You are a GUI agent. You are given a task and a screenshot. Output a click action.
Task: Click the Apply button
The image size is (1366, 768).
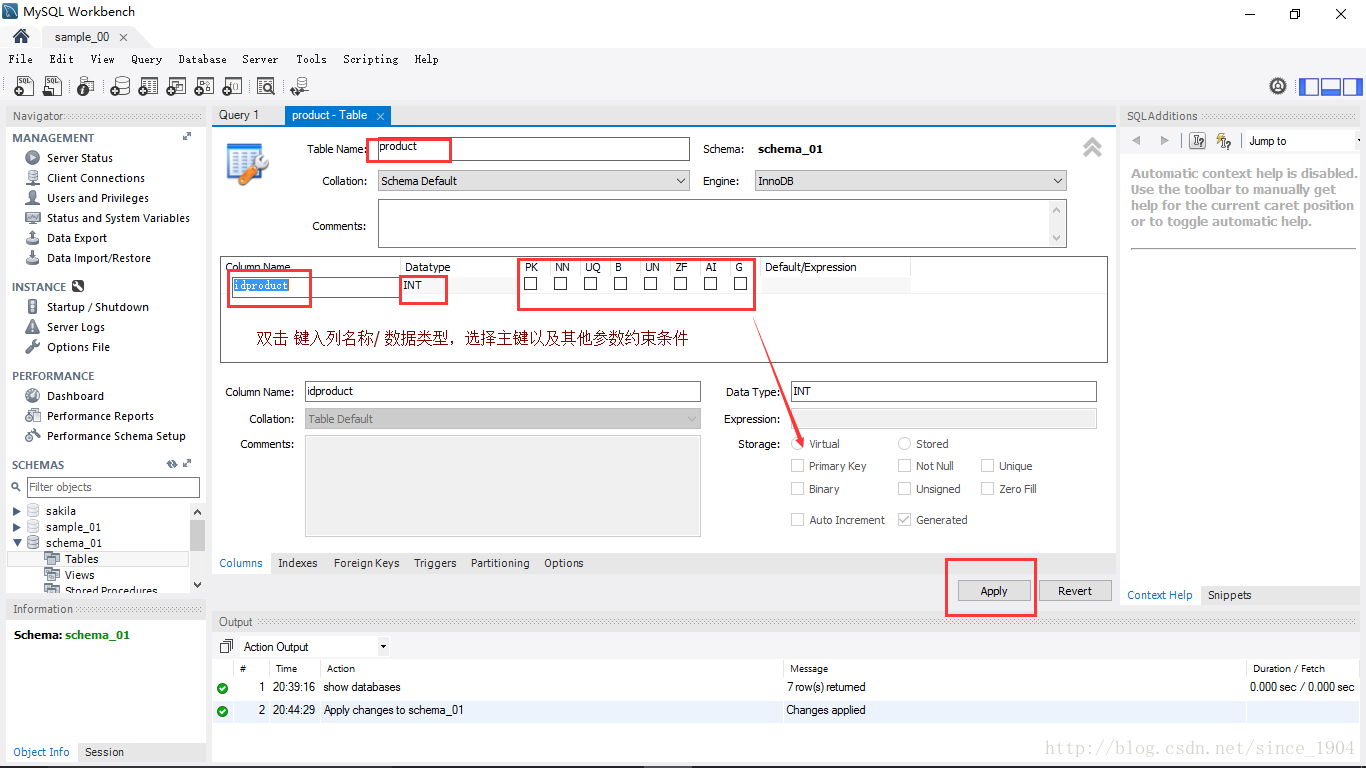[994, 591]
